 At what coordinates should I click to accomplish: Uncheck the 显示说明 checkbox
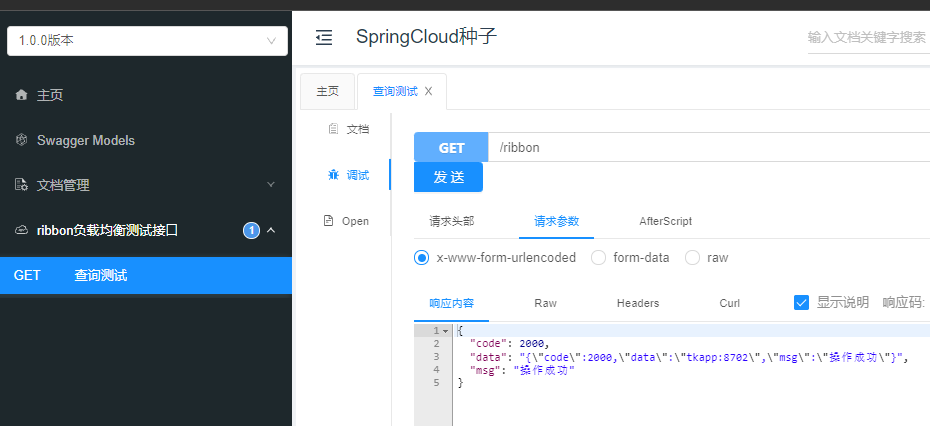point(801,303)
